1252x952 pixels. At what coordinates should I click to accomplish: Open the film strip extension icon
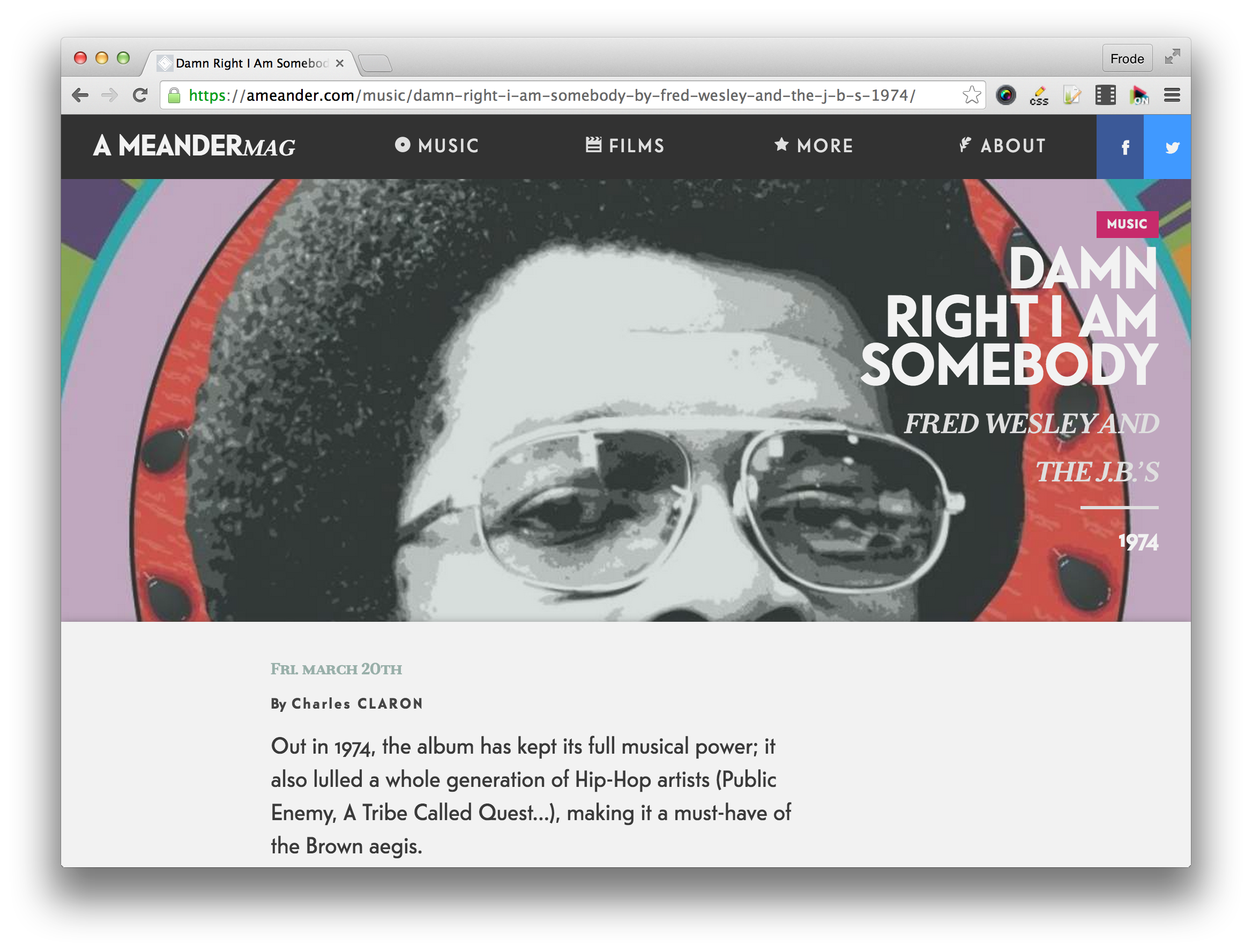[x=1105, y=95]
